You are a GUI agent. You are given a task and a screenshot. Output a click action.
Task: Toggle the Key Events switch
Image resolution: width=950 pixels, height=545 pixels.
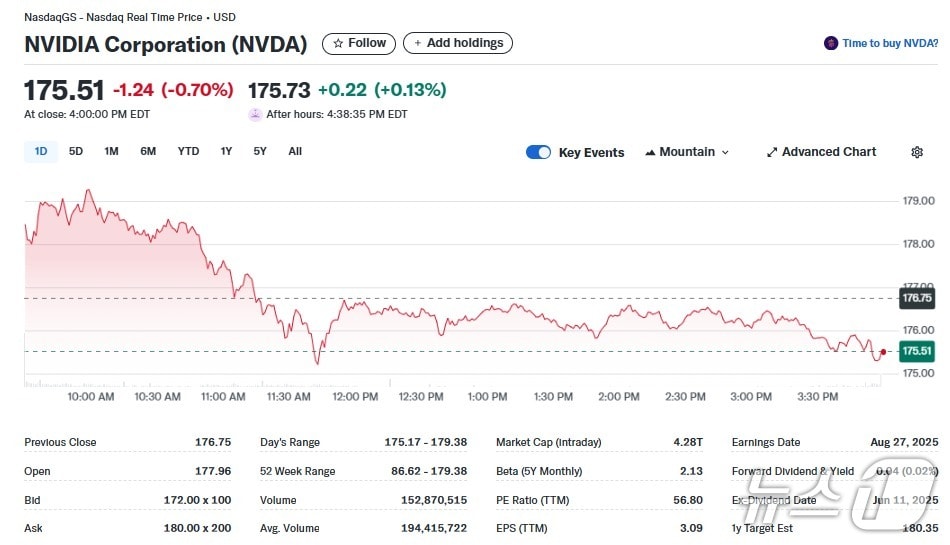(x=538, y=152)
